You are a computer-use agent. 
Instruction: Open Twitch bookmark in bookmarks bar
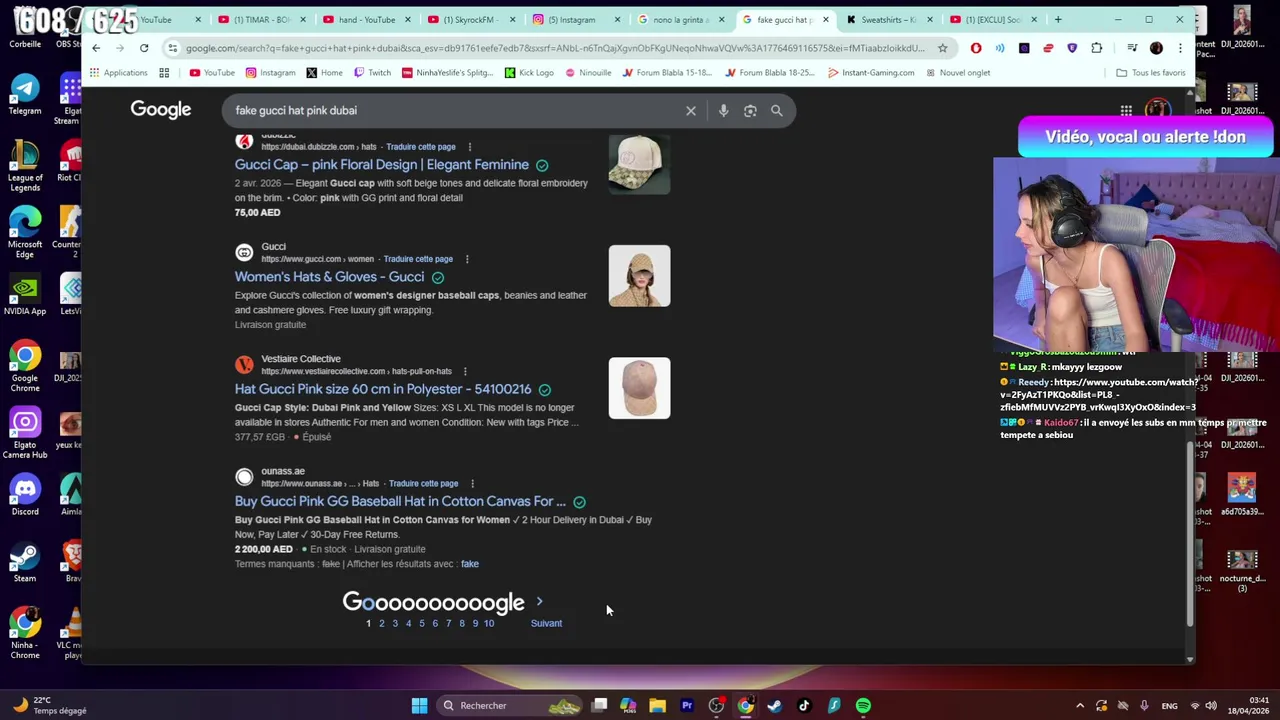tap(372, 73)
